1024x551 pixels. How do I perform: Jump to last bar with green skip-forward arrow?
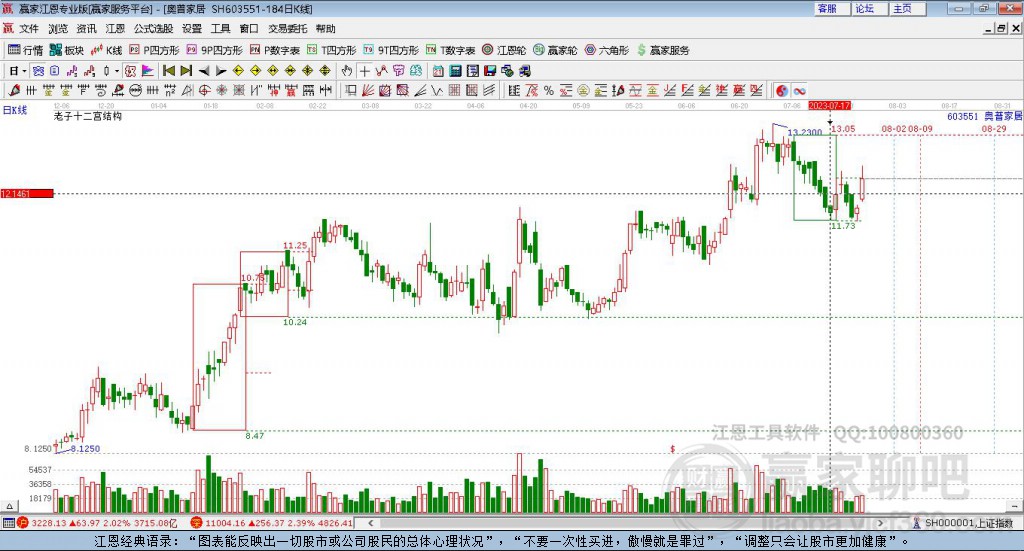[186, 71]
